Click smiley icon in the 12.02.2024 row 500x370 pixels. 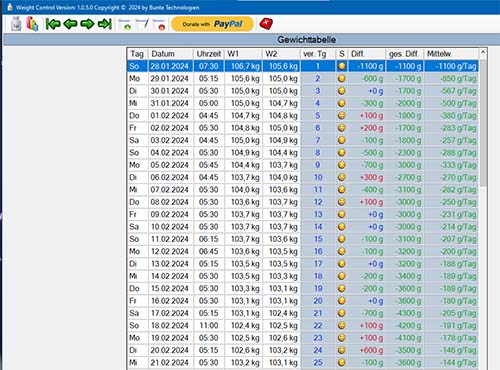coord(341,251)
